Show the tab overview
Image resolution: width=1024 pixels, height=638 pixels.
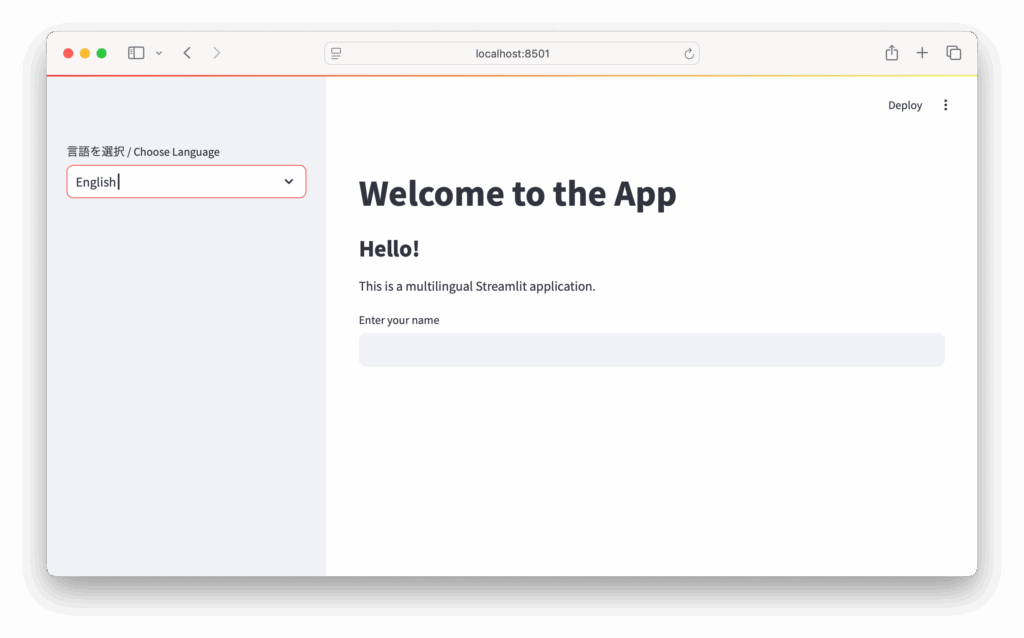(953, 53)
